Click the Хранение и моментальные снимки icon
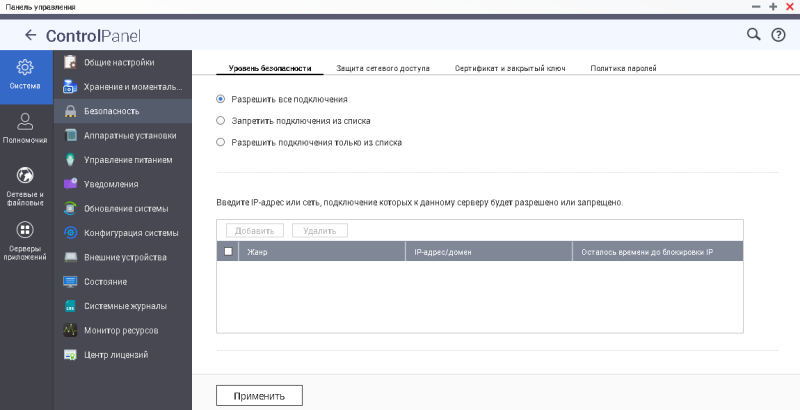This screenshot has width=800, height=410. point(70,87)
